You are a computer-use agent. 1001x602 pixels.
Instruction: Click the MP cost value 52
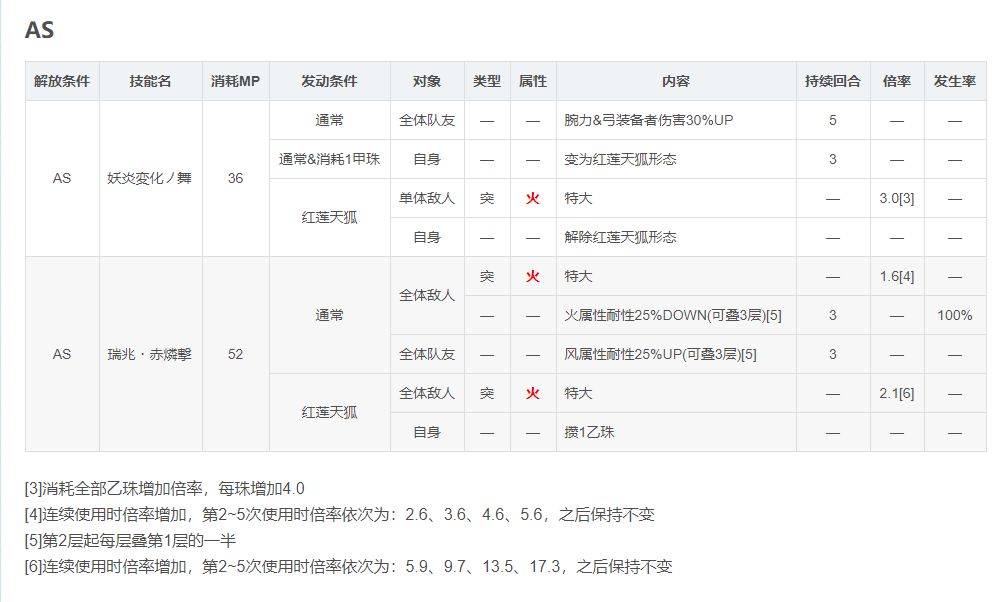coord(236,354)
